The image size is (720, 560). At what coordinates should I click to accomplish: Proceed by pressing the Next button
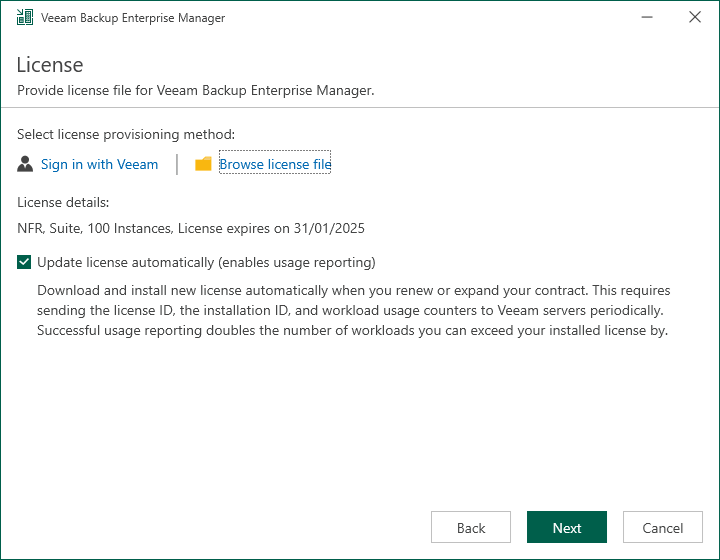click(567, 528)
